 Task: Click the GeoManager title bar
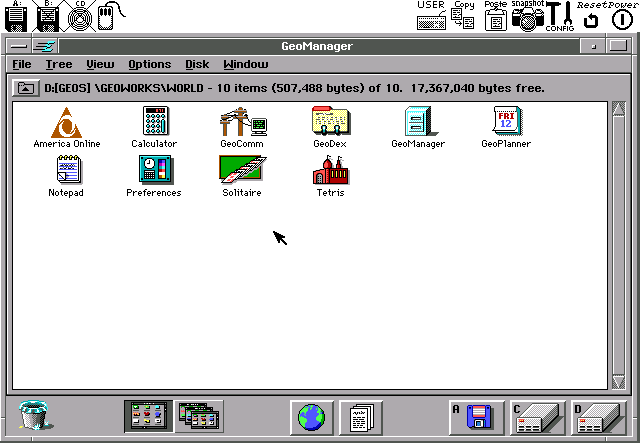317,46
